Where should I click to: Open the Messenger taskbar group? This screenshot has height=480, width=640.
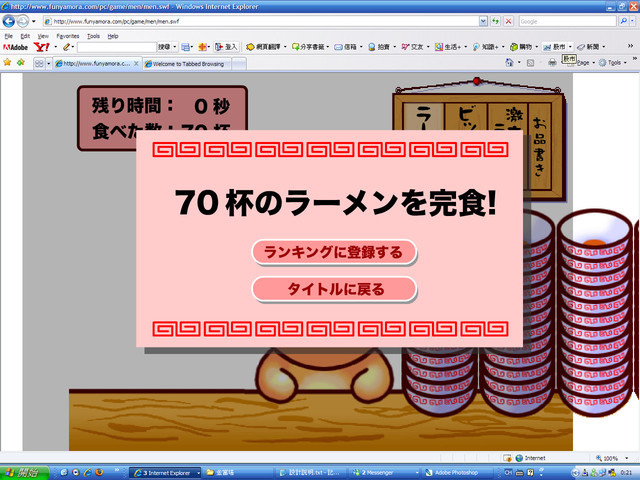point(384,473)
